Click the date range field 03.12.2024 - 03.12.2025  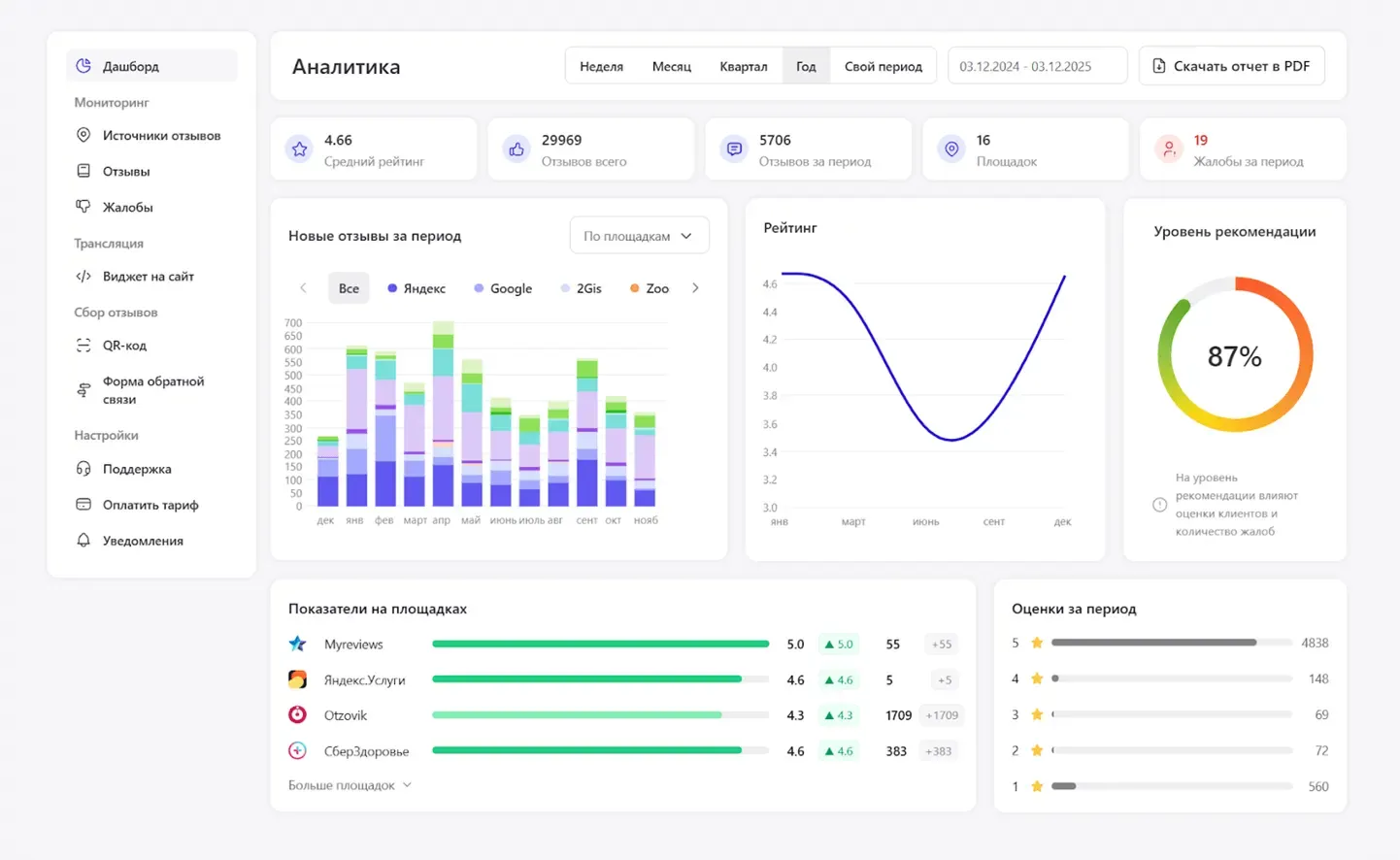point(1036,66)
